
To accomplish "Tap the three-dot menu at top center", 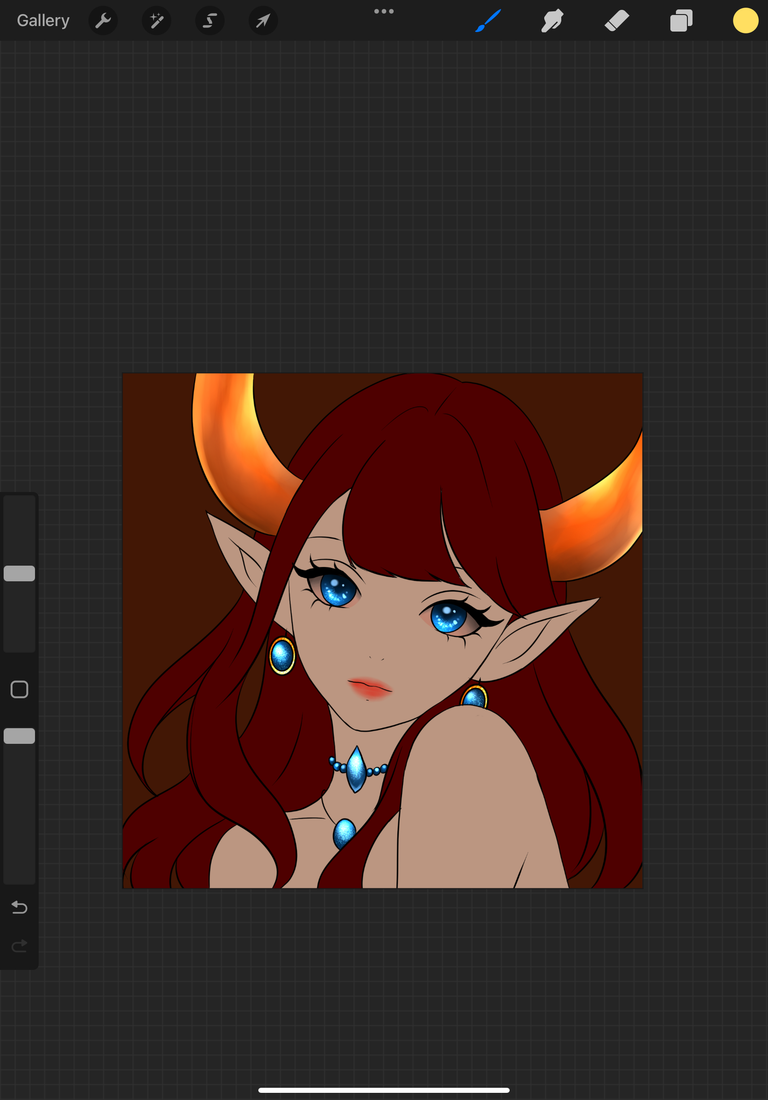I will coord(384,11).
